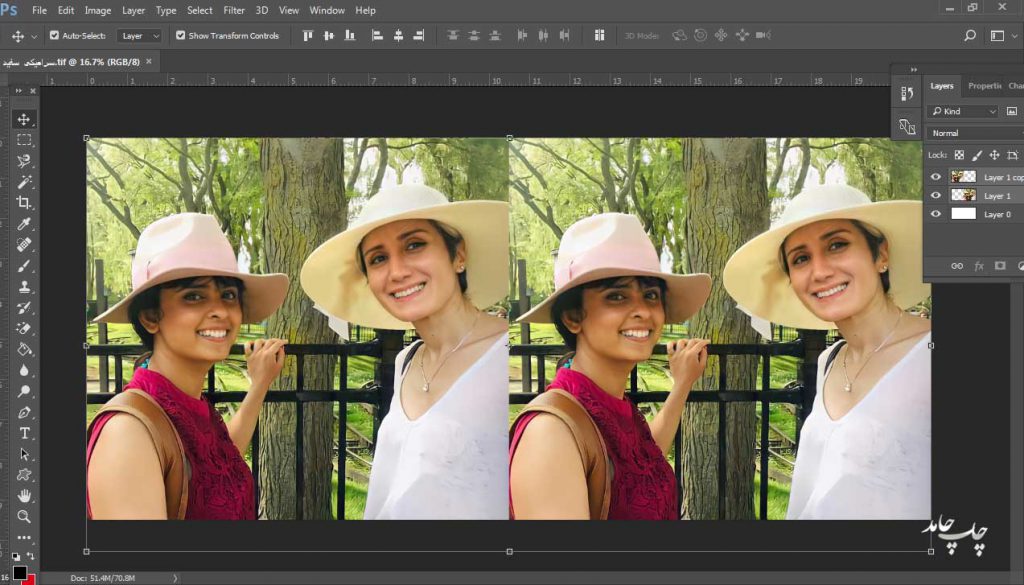
Task: Select the Move tool in the toolbox
Action: point(24,119)
